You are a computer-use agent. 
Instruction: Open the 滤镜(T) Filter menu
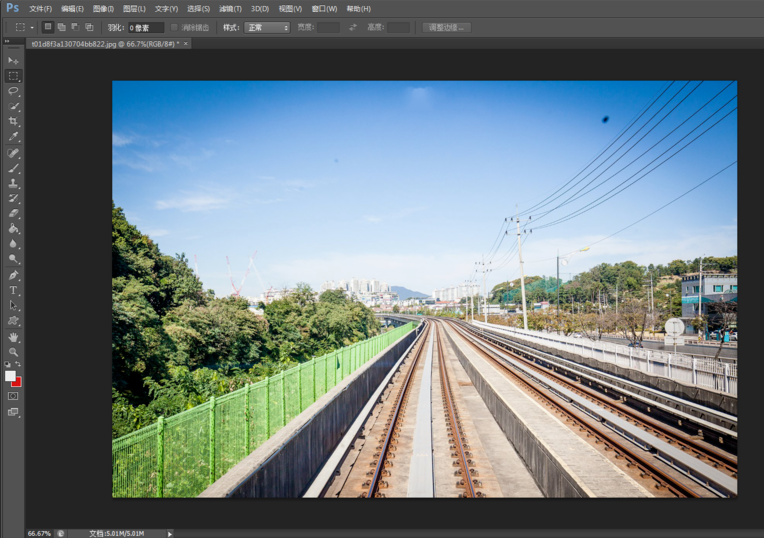pyautogui.click(x=230, y=8)
